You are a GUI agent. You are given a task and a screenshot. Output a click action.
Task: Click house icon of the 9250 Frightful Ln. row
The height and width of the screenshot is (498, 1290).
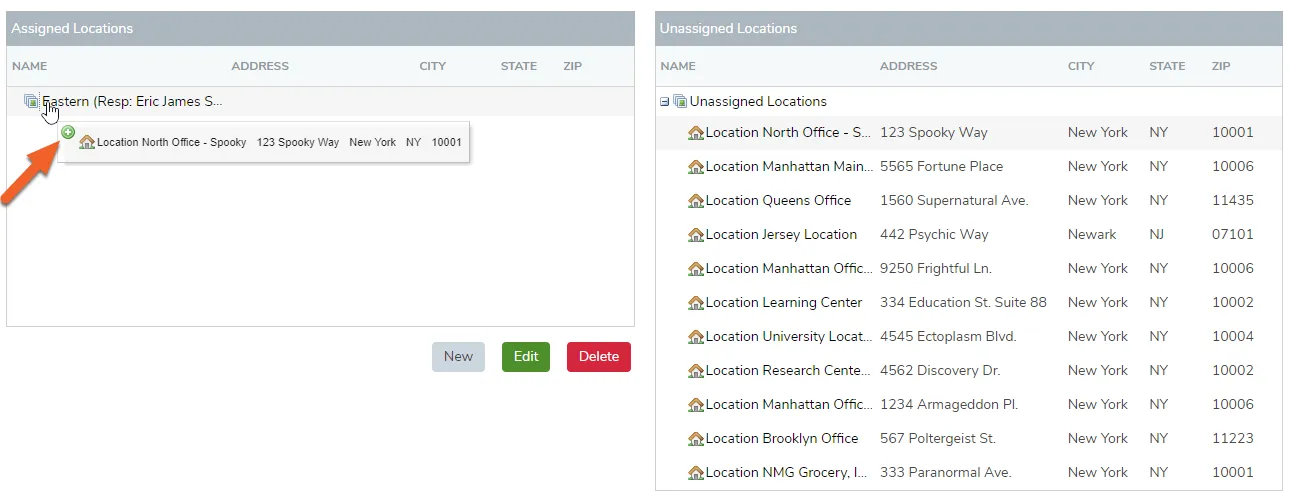click(x=696, y=269)
